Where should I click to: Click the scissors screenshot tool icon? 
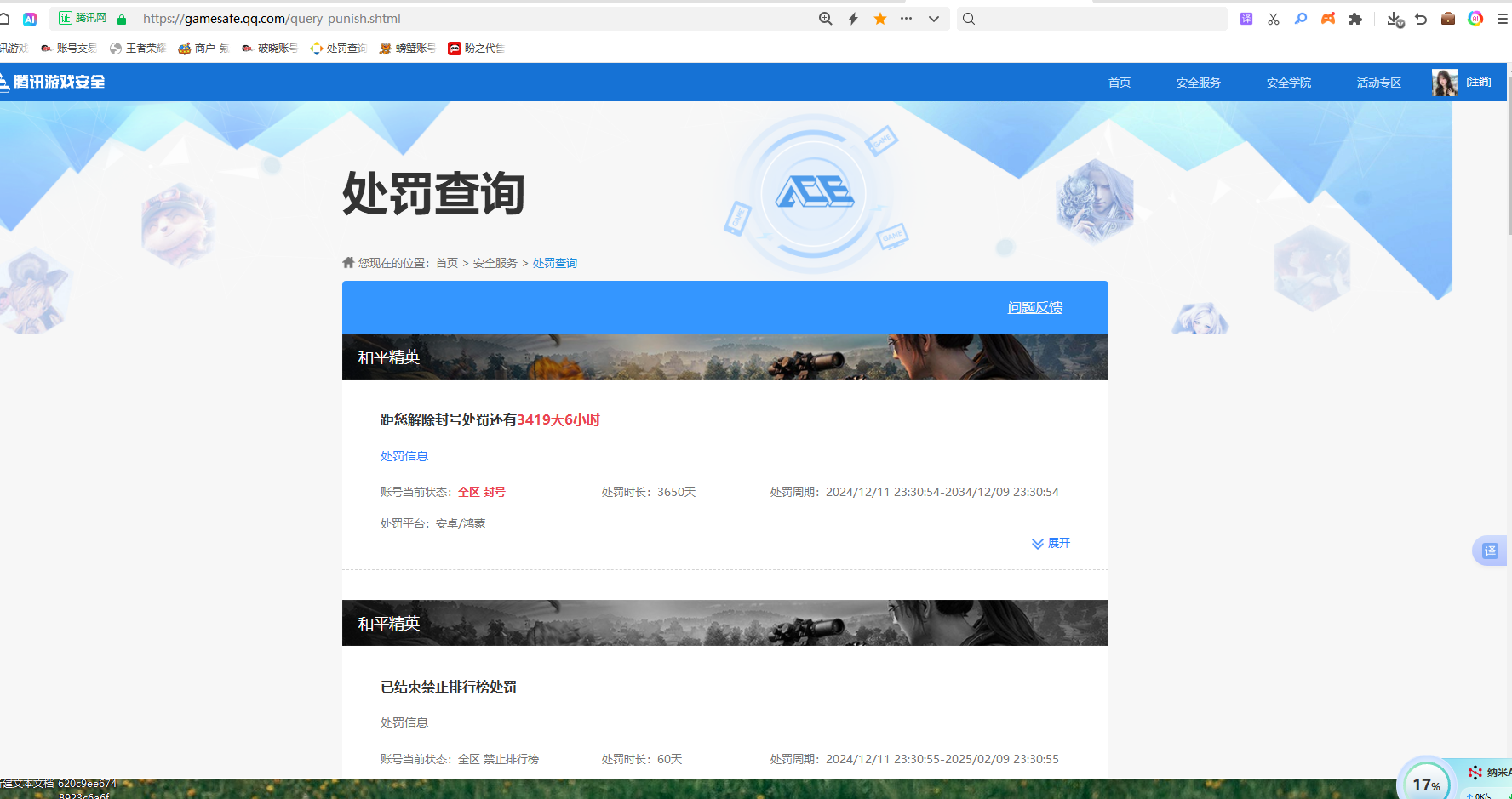pos(1274,19)
